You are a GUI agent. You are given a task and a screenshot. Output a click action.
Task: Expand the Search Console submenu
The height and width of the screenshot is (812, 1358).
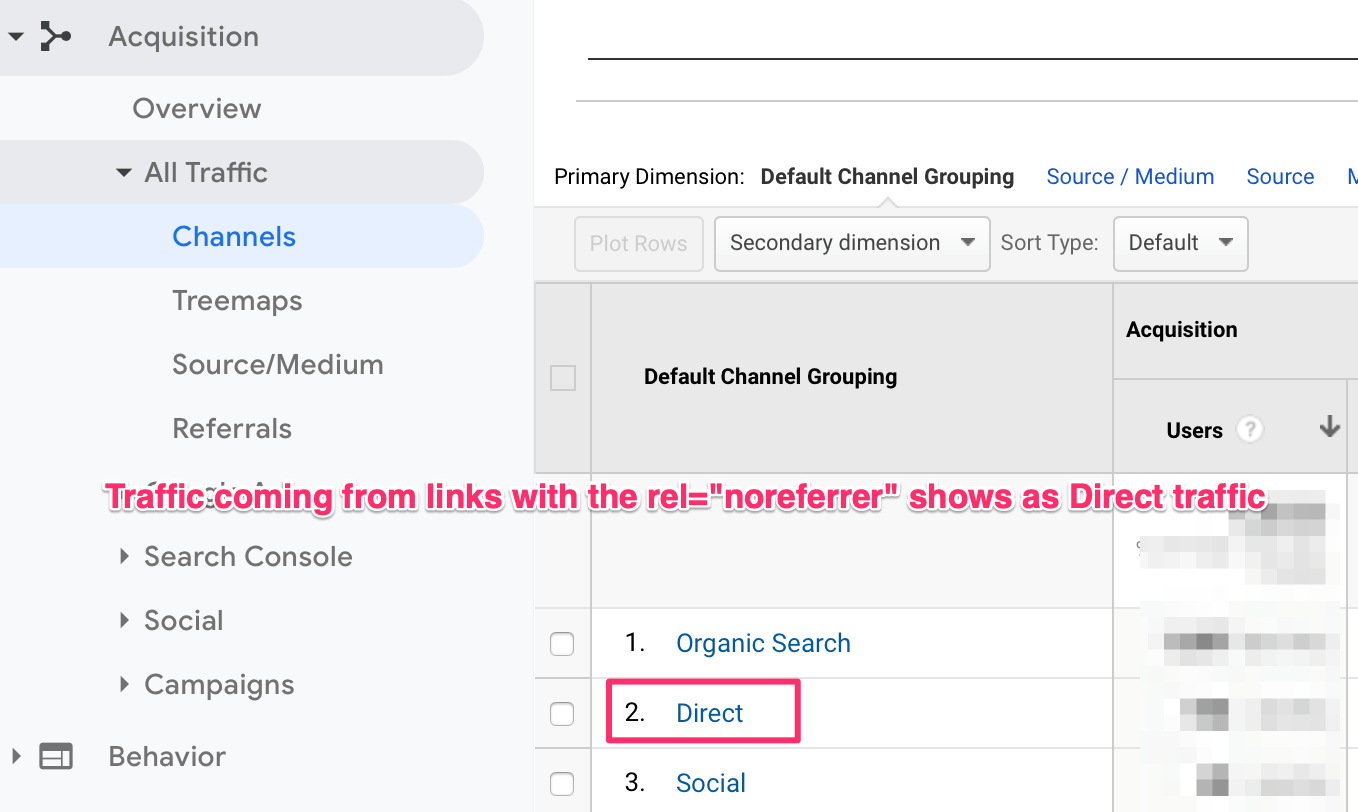(x=124, y=557)
